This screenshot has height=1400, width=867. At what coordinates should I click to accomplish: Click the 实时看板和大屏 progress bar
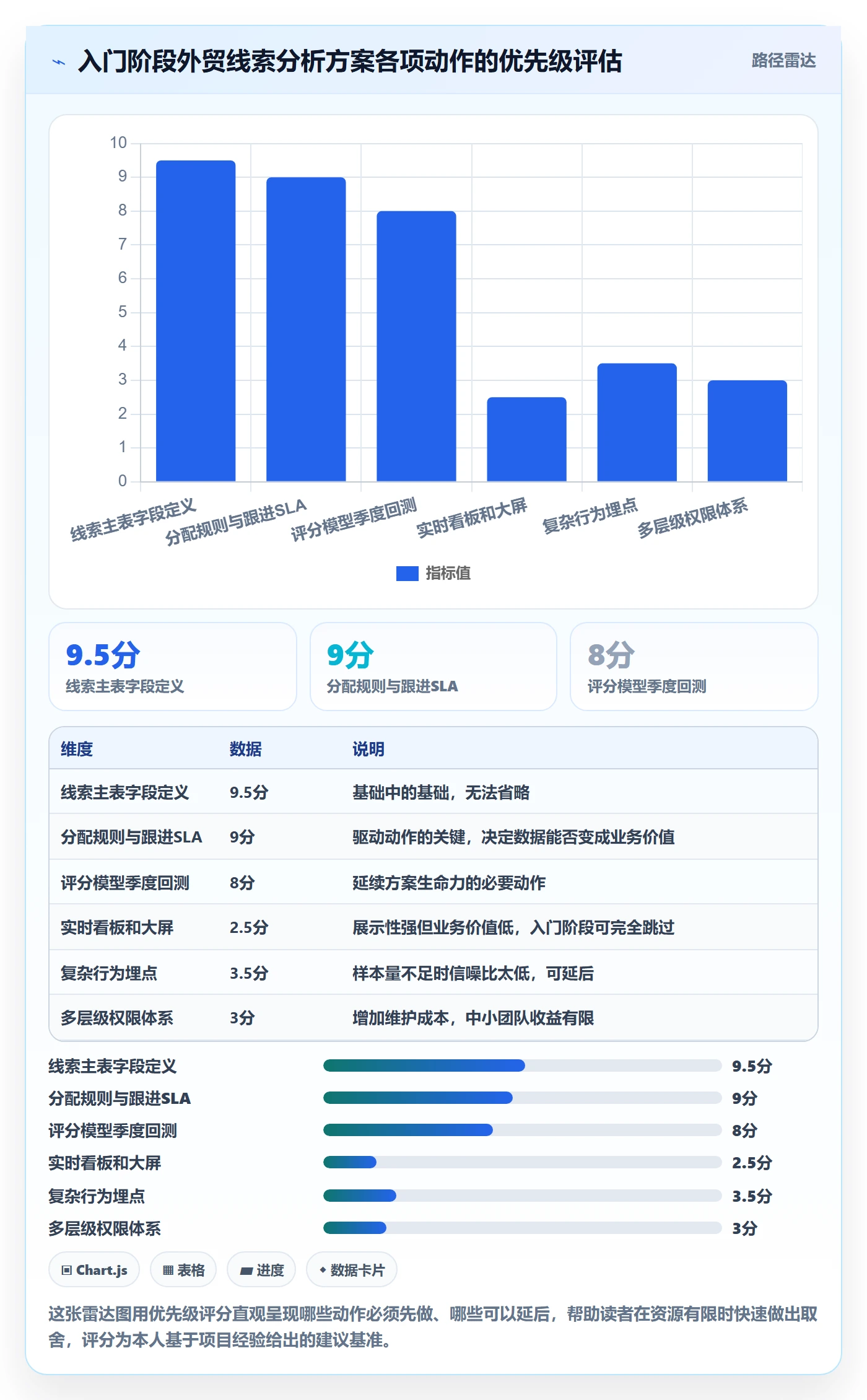point(522,1162)
